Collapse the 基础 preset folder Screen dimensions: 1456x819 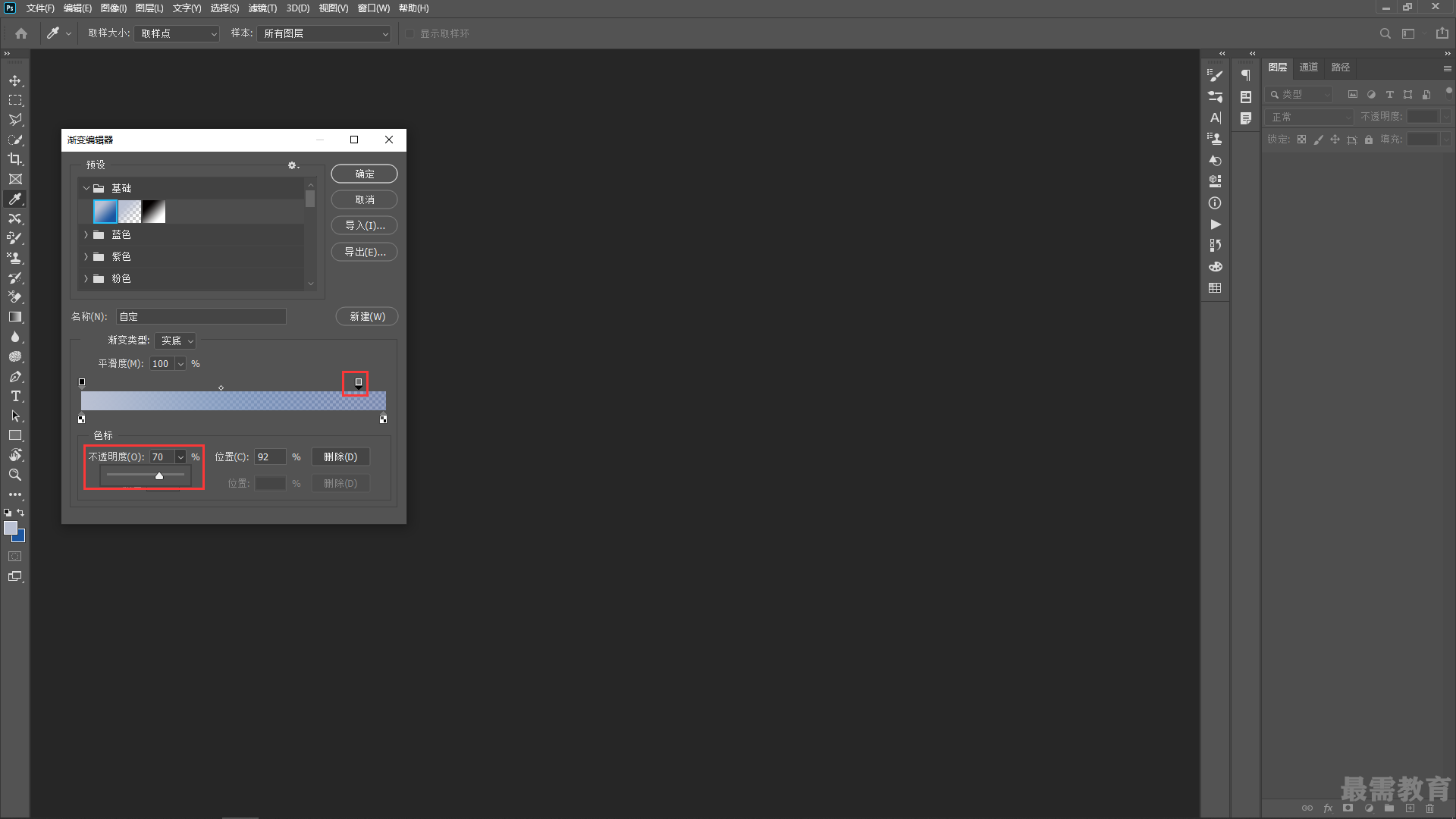[86, 188]
